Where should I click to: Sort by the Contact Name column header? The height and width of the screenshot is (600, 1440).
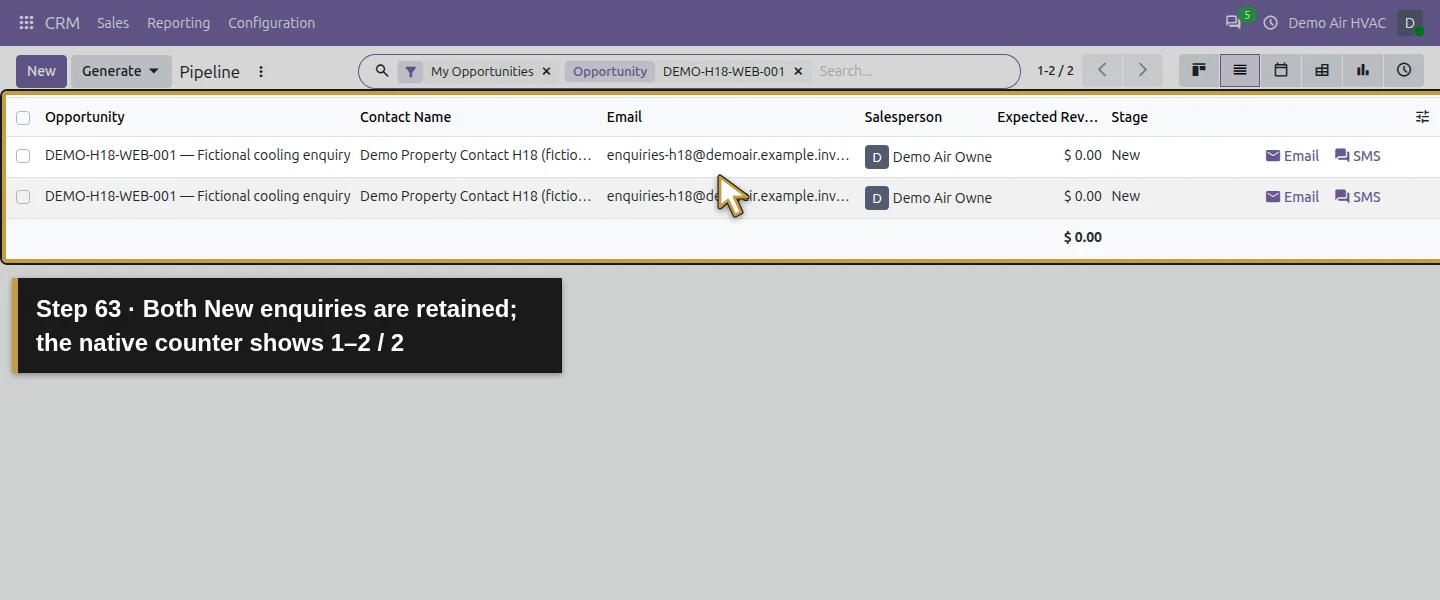(x=405, y=117)
